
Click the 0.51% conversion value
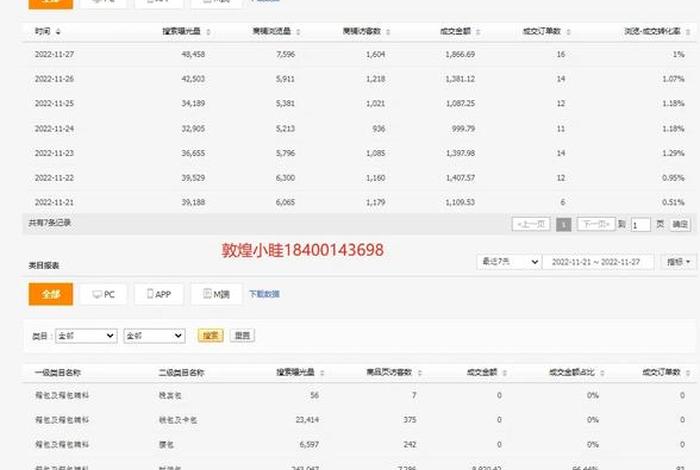(674, 202)
